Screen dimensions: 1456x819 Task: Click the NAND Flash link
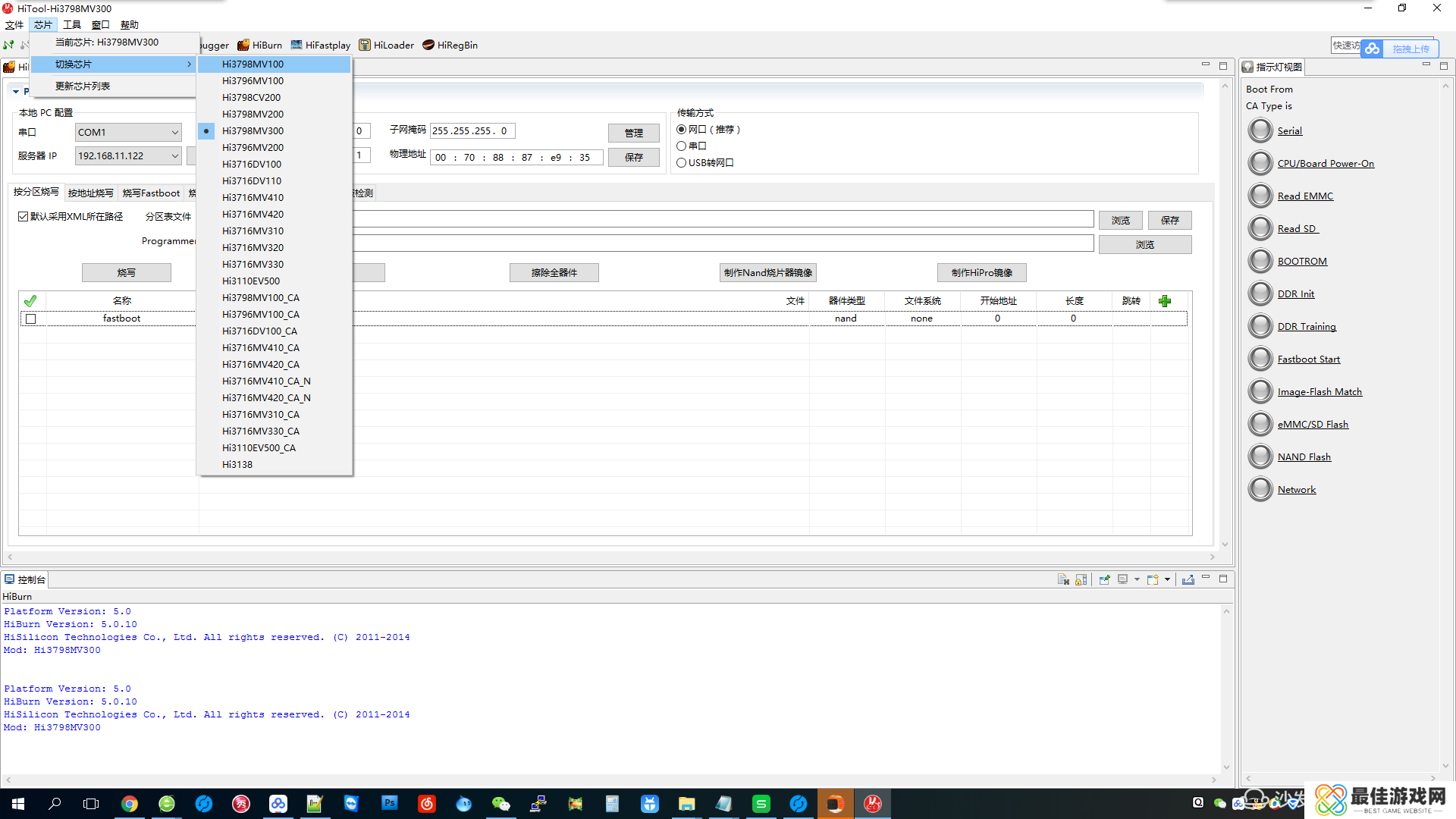[x=1304, y=457]
